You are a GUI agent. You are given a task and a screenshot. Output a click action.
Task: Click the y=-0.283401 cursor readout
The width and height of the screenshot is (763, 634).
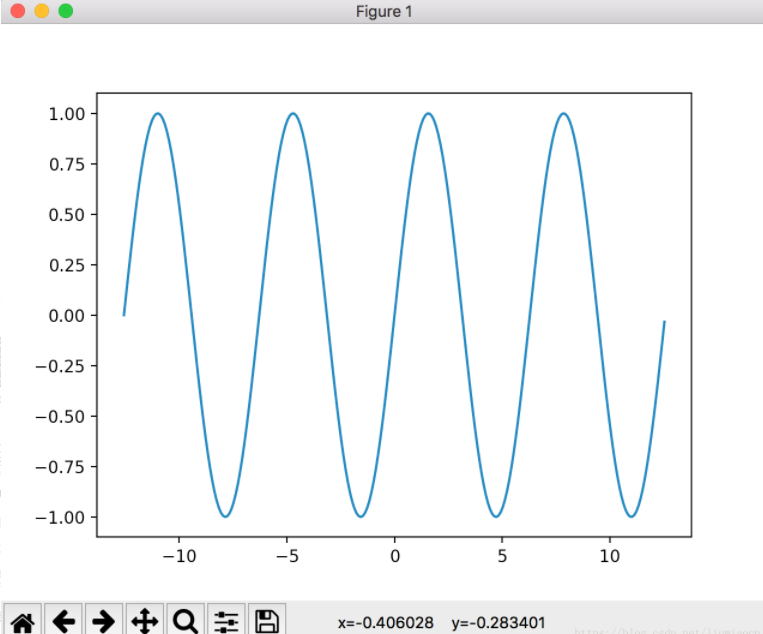498,623
